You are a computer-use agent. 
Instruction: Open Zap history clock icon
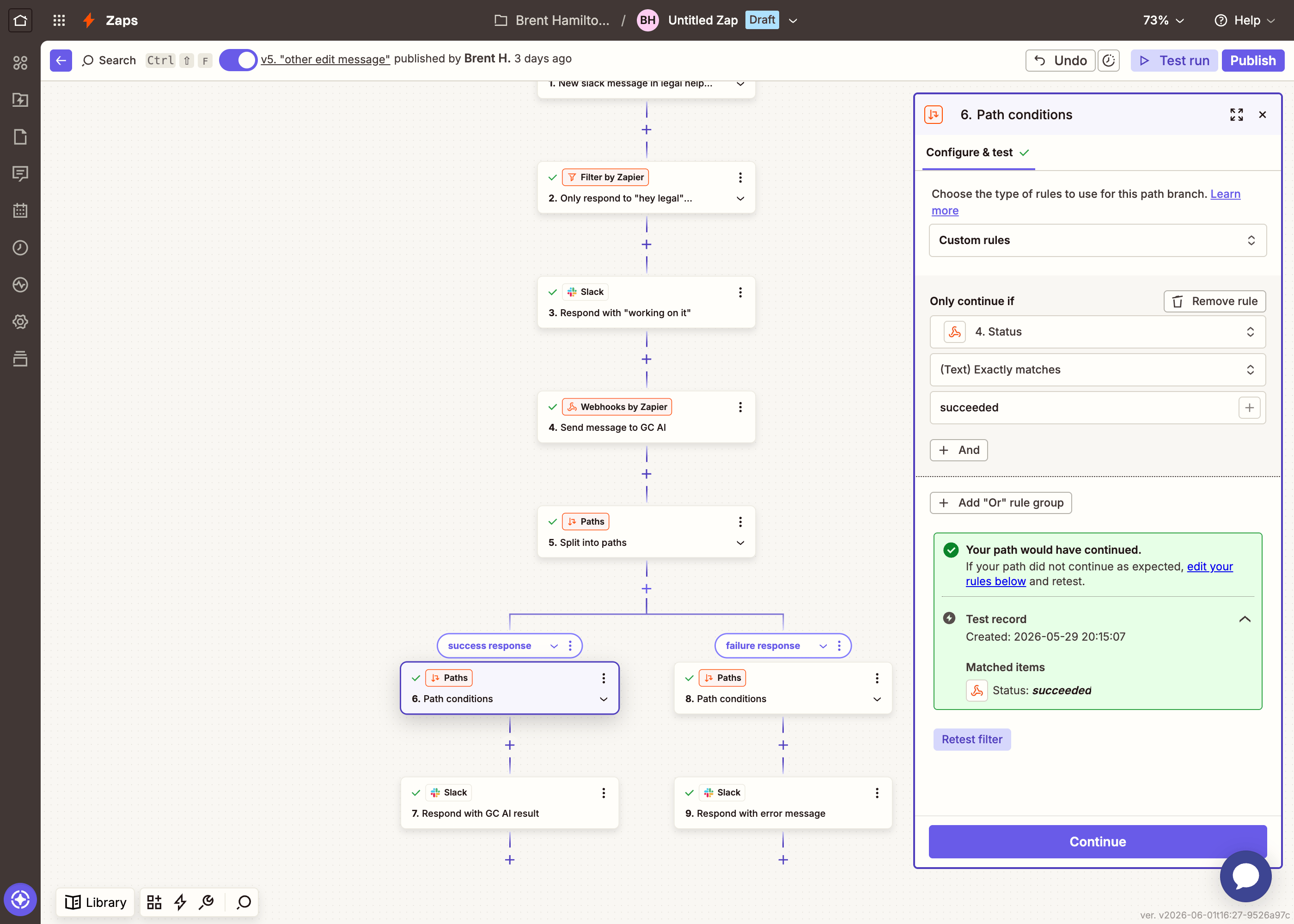pyautogui.click(x=20, y=247)
